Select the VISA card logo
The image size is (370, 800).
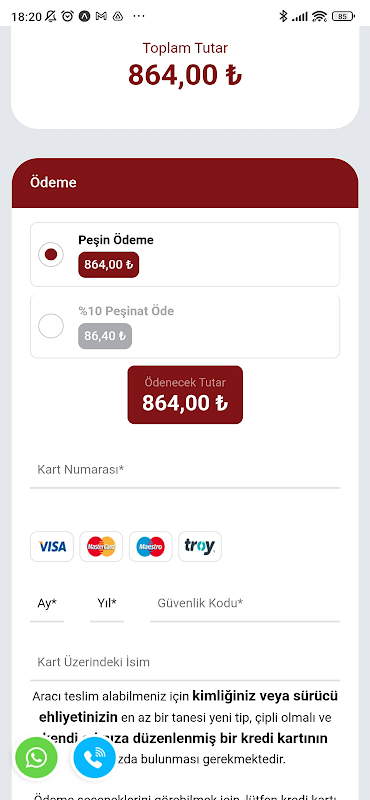[x=52, y=546]
